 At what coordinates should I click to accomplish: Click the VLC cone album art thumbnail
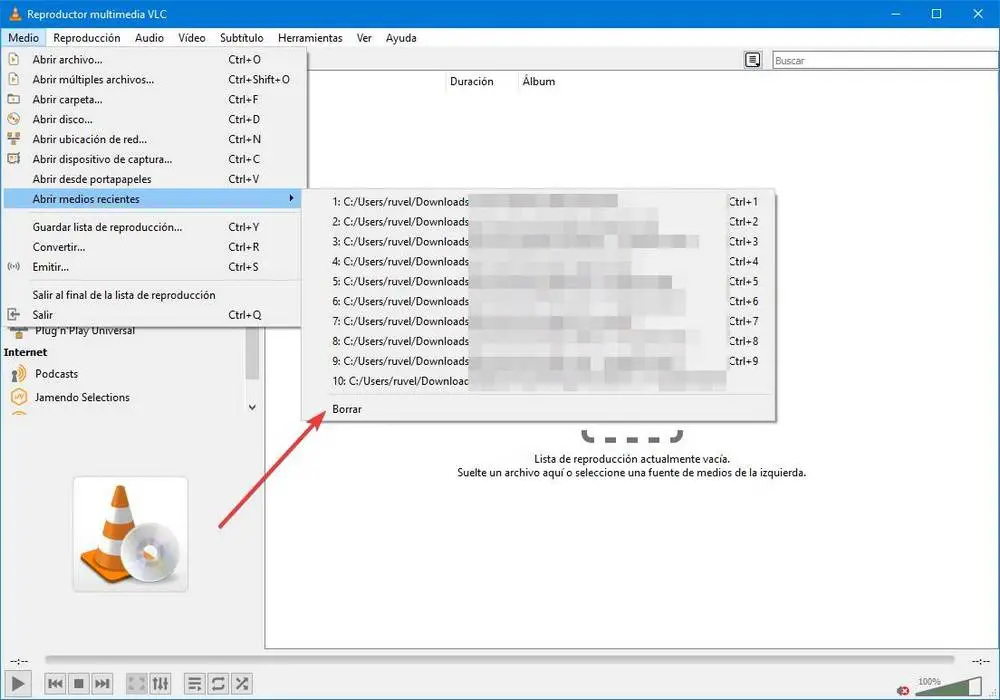point(130,534)
